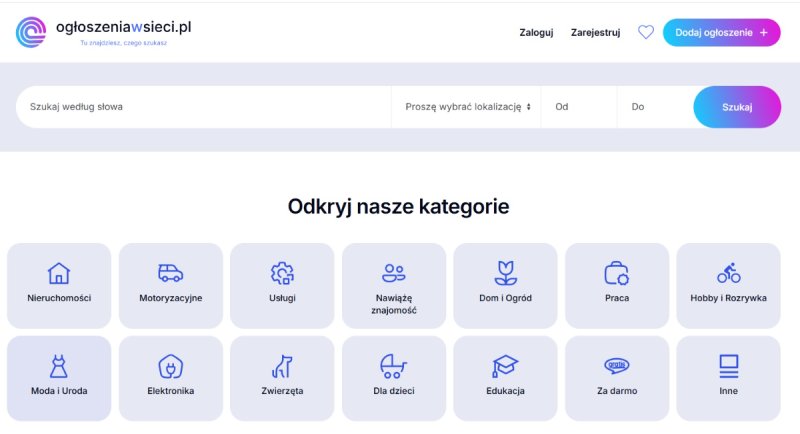Open the Dom i Ogród flower icon
Viewport: 800px width, 434px height.
click(x=505, y=273)
